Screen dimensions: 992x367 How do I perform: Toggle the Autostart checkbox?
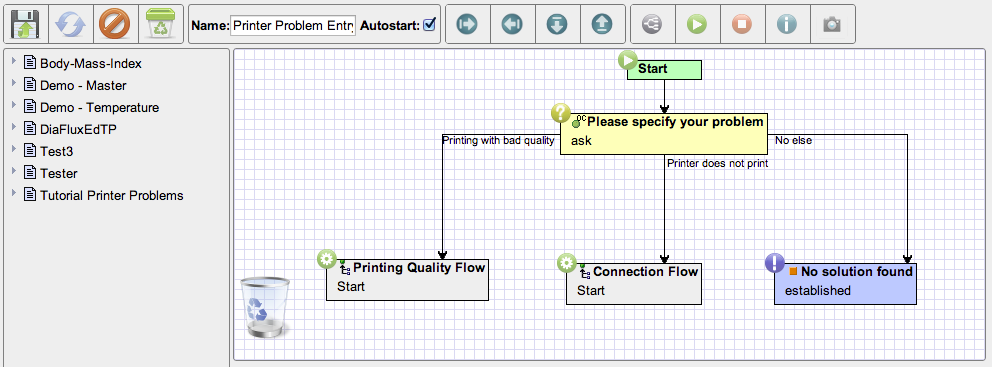pyautogui.click(x=430, y=25)
